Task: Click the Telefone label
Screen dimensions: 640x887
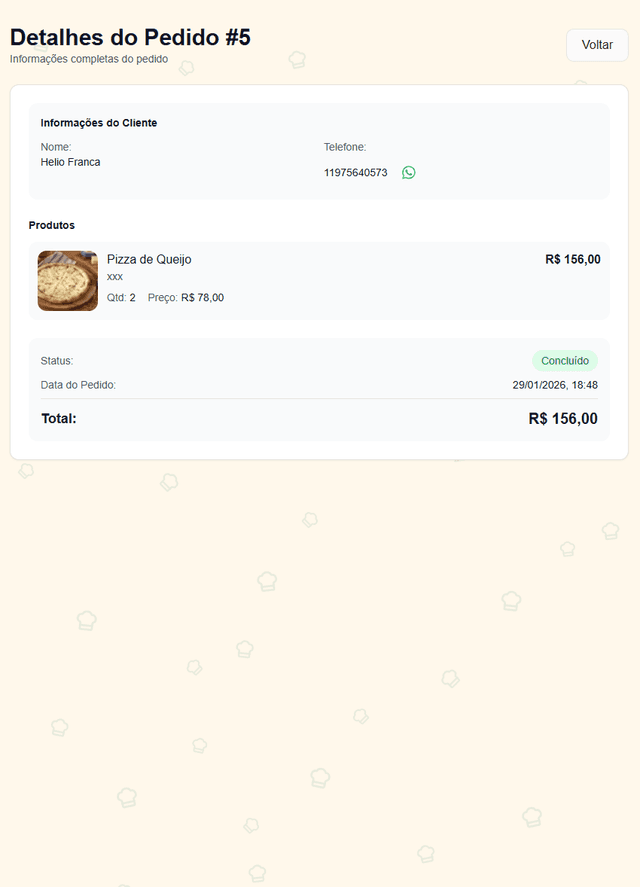Action: 345,147
